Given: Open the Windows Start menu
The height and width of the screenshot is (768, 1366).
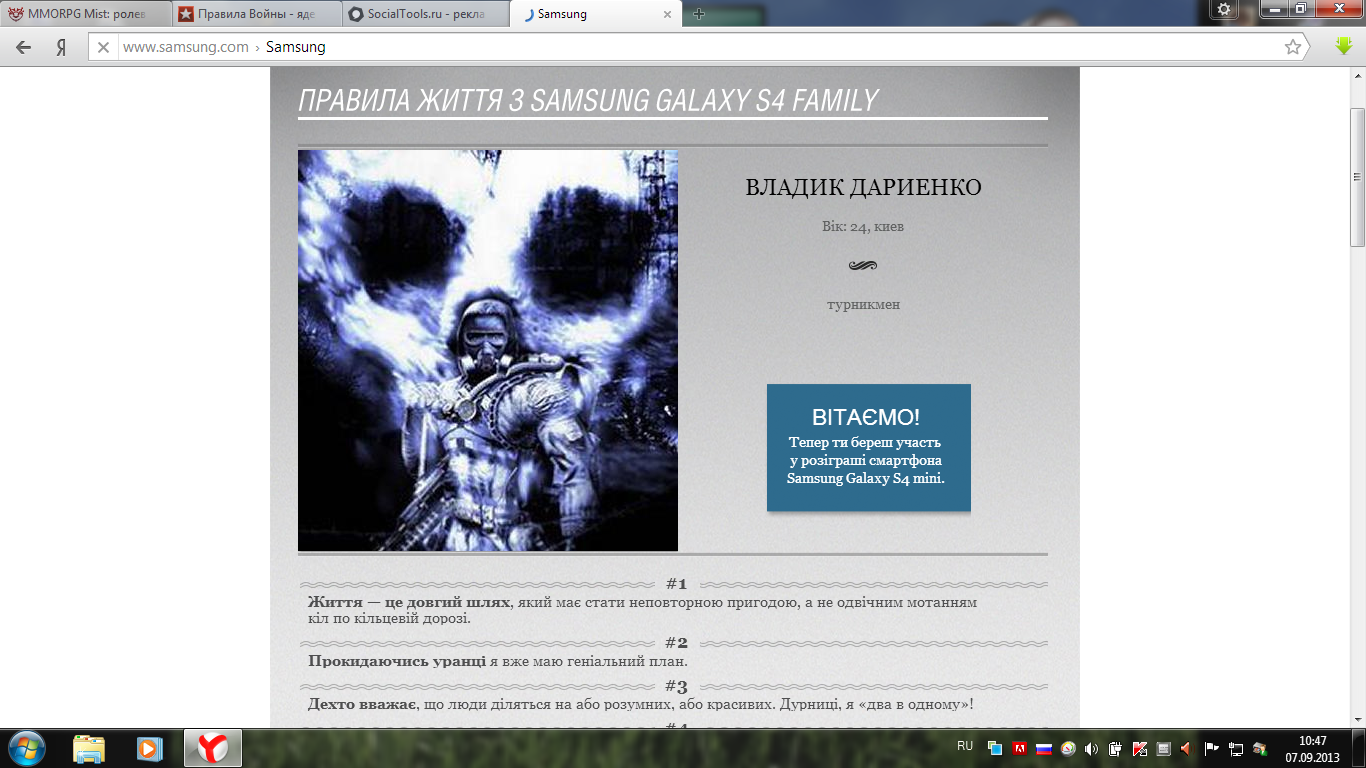Looking at the screenshot, I should pyautogui.click(x=26, y=747).
